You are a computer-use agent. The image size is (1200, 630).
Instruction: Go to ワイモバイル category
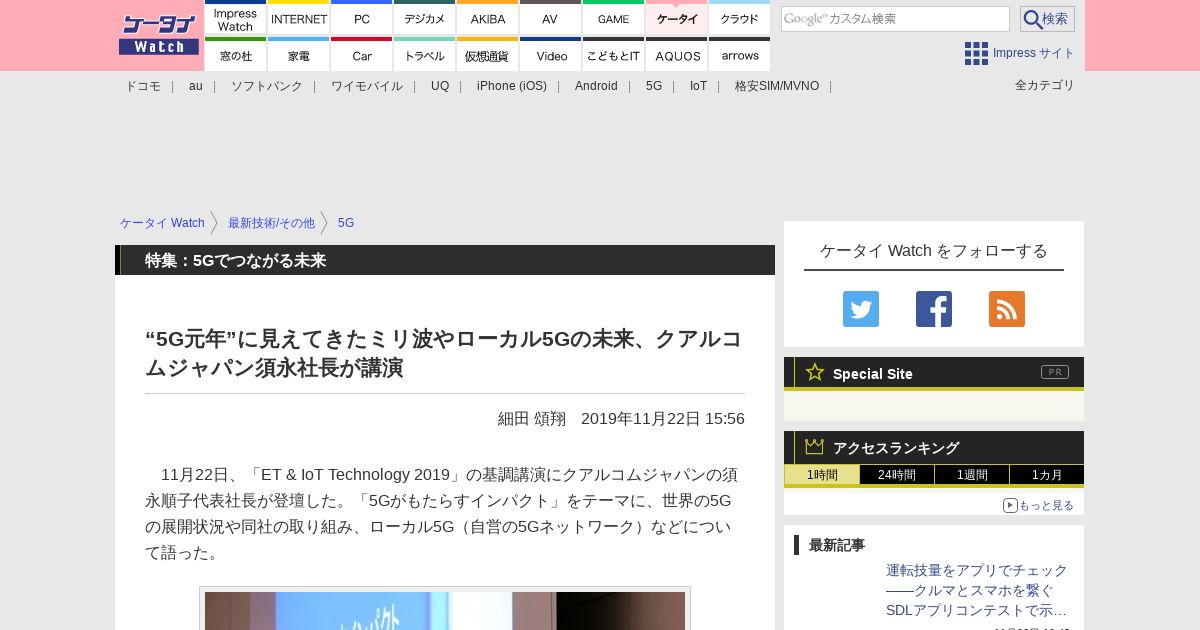(x=367, y=86)
